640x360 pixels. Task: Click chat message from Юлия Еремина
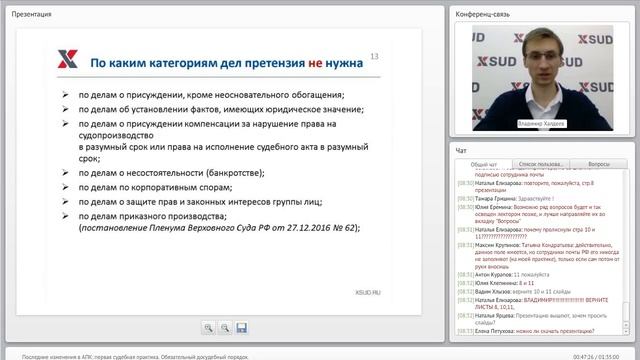pyautogui.click(x=532, y=214)
